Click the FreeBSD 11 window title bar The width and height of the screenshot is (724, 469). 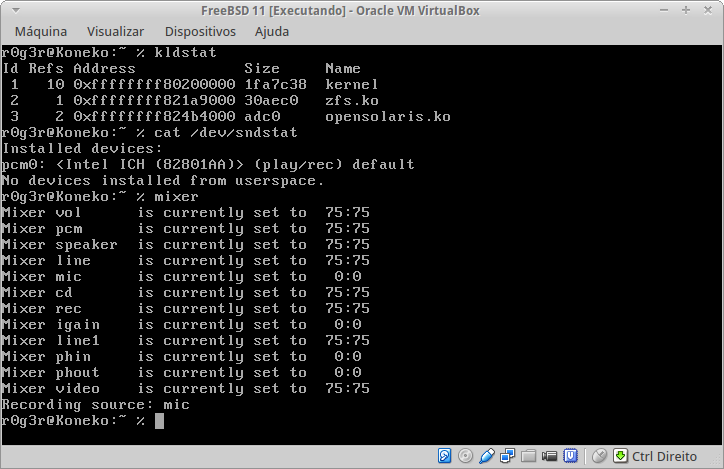361,10
